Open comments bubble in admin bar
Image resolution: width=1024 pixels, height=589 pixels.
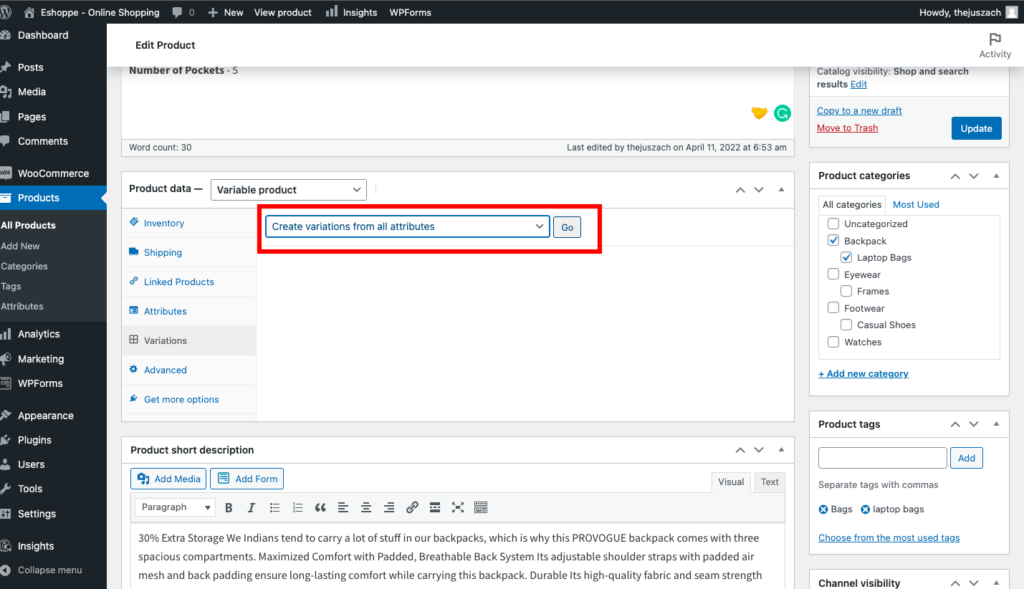(x=178, y=12)
